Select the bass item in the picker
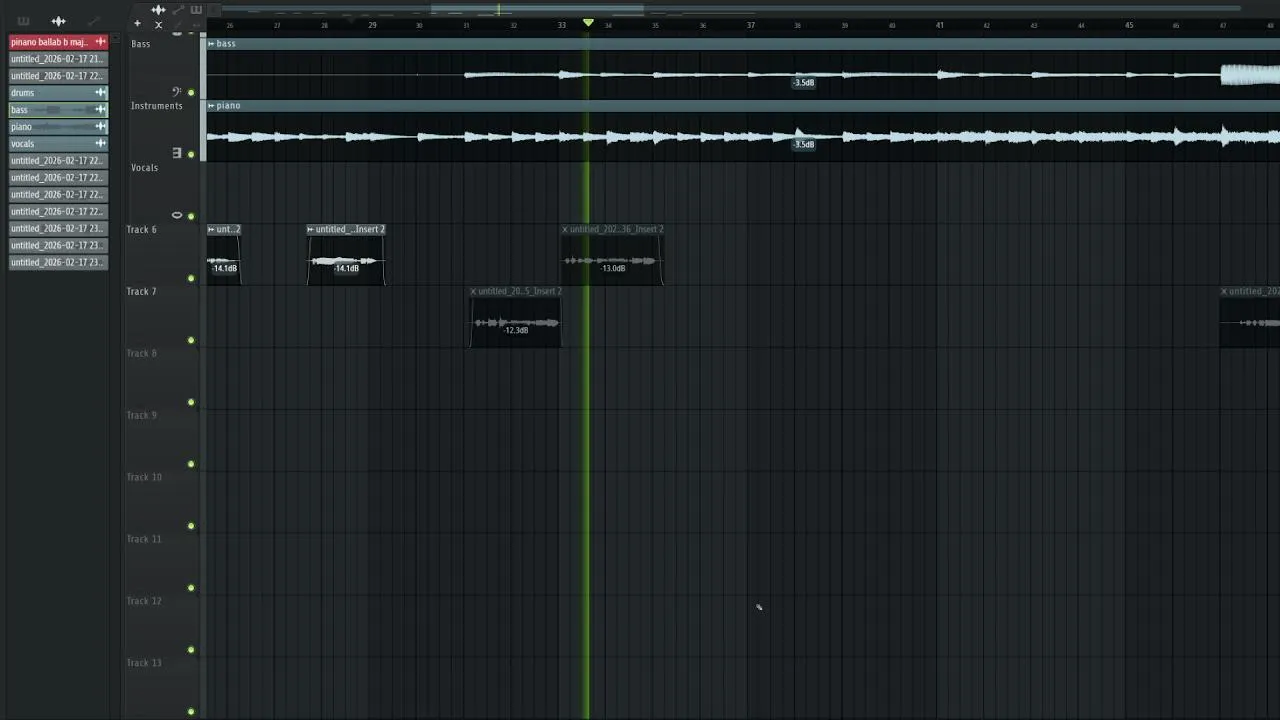 pos(58,110)
